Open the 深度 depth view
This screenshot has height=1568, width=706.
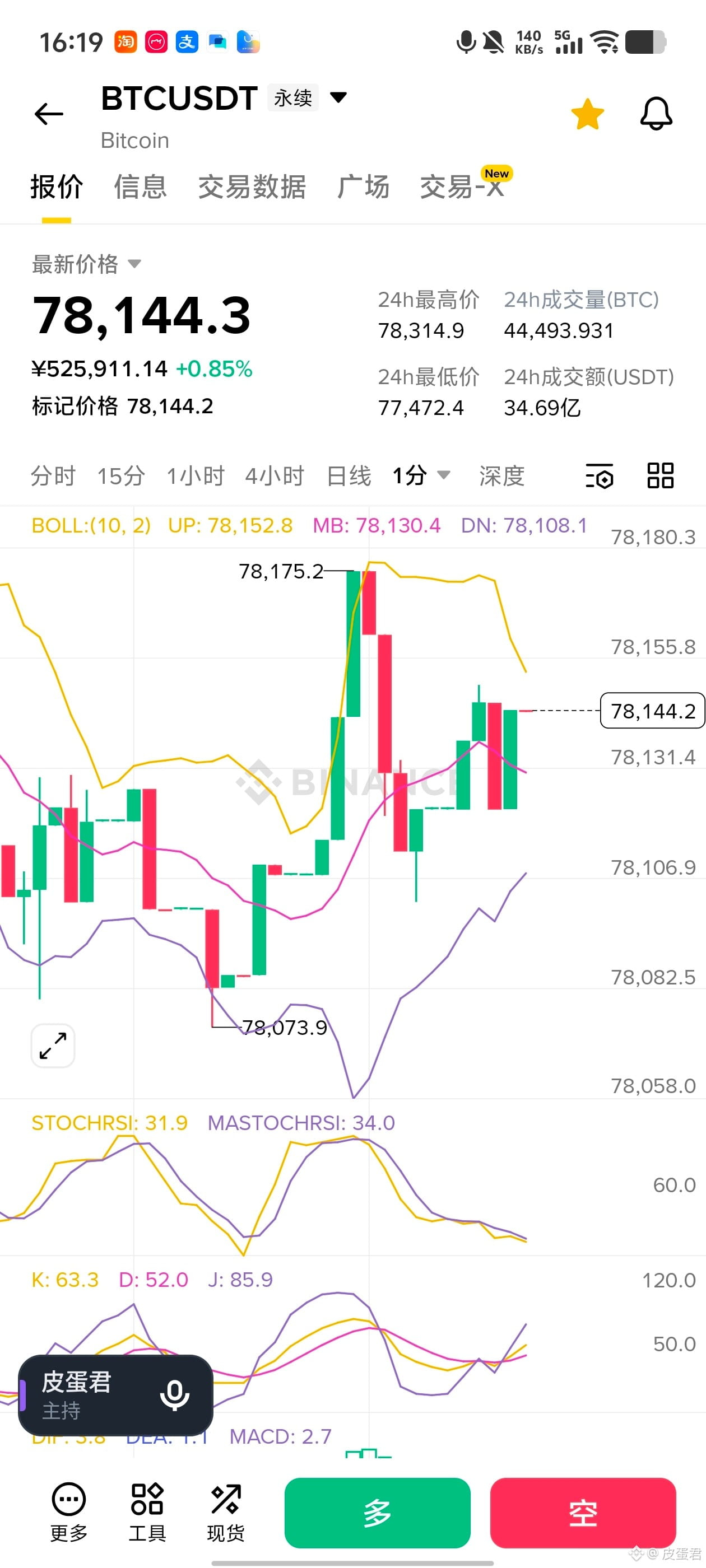pyautogui.click(x=502, y=475)
